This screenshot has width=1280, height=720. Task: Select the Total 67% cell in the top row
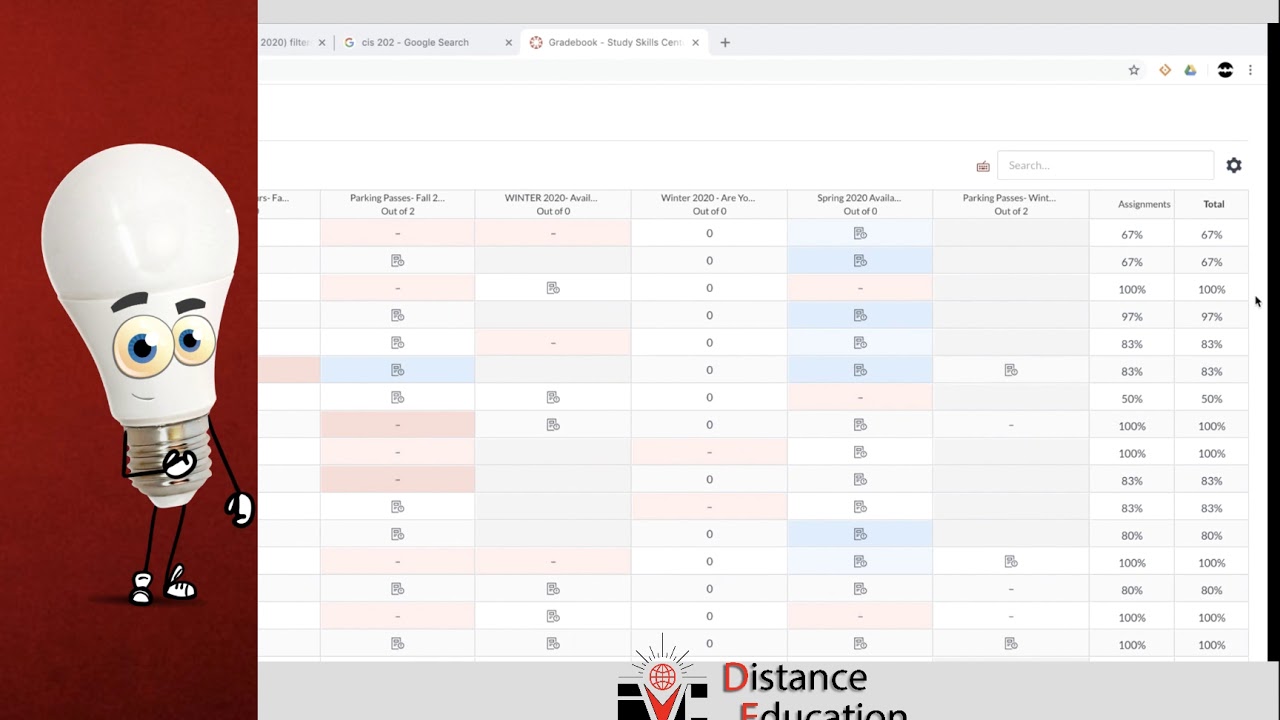pos(1212,234)
